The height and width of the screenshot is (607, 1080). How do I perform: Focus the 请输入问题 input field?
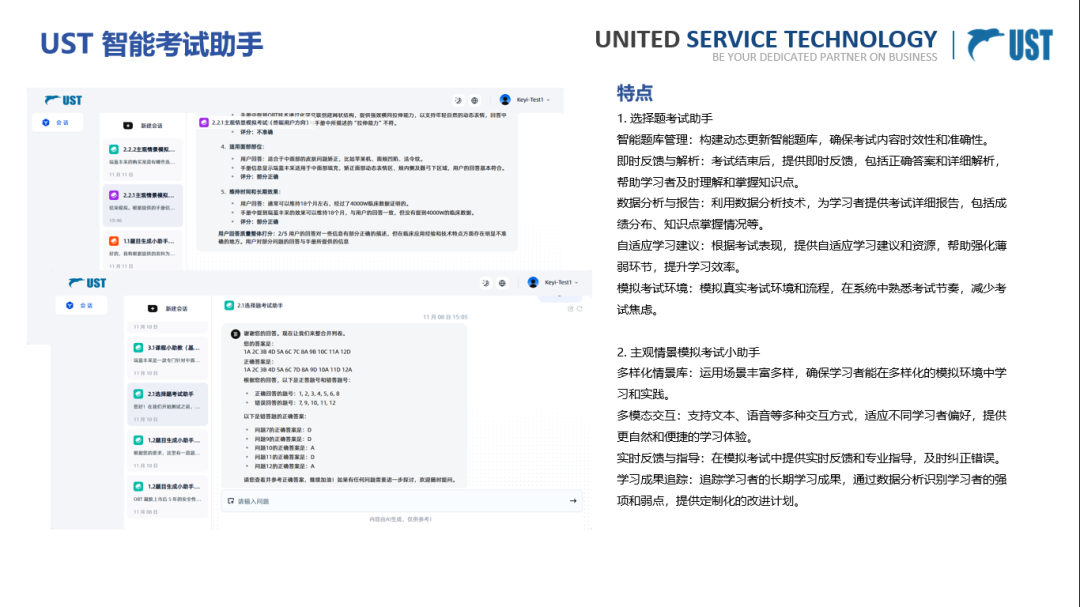[x=402, y=501]
